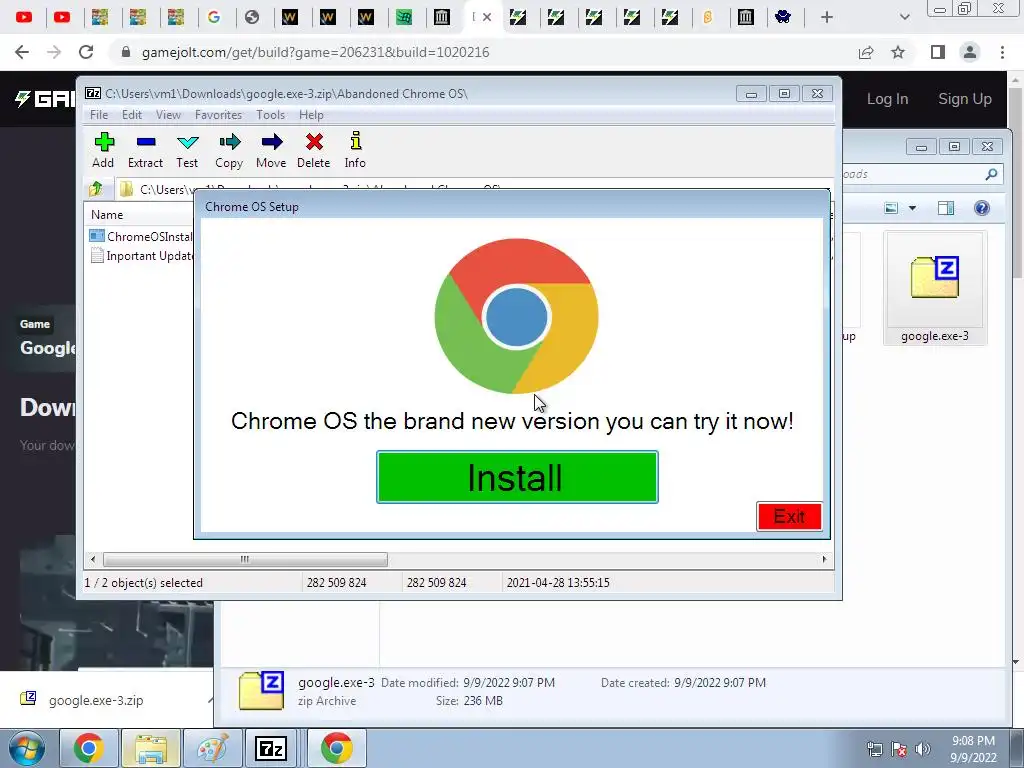Select the Inportant Update file row
The image size is (1024, 768).
(141, 256)
